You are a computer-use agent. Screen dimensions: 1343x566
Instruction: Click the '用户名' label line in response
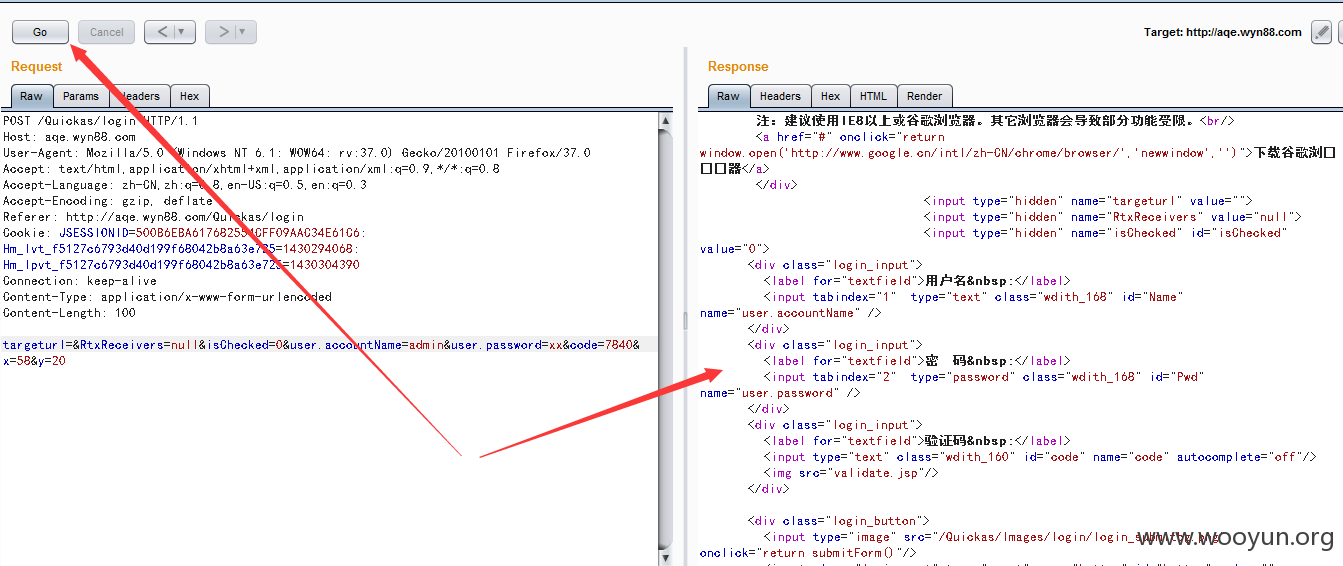coord(916,280)
